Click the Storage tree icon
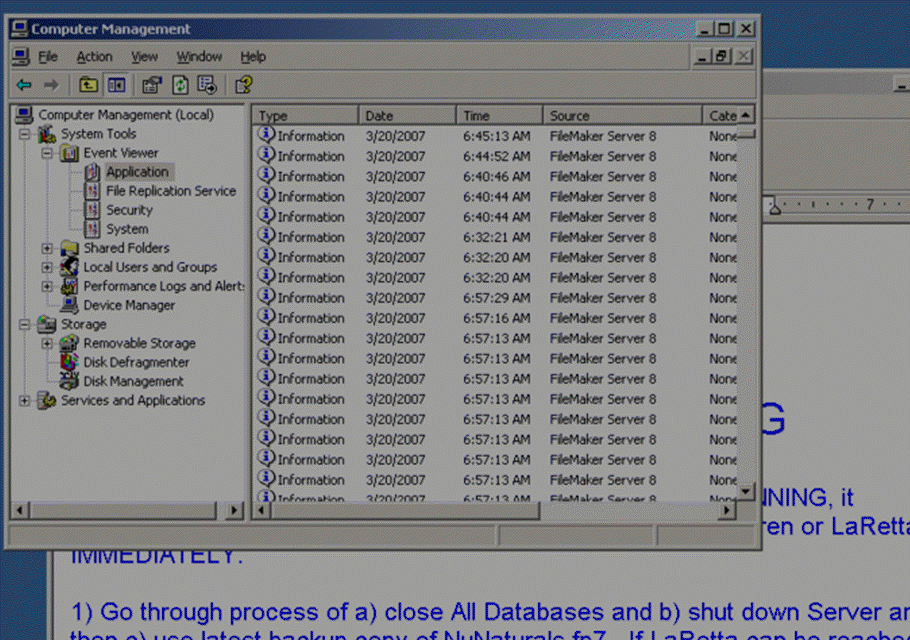Screen dimensions: 910x640 [x=47, y=324]
